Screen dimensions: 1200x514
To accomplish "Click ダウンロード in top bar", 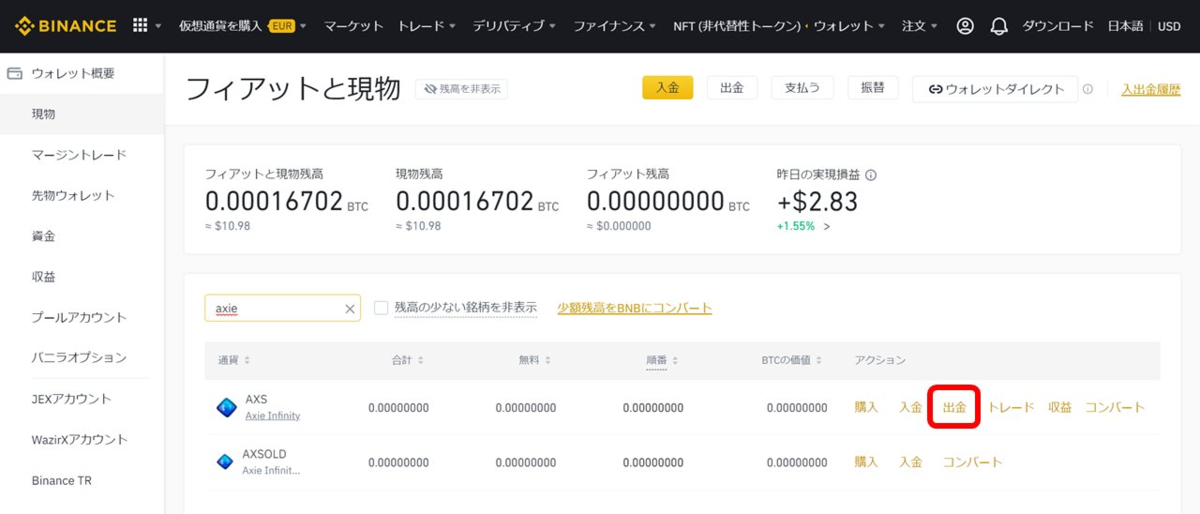I will [x=1058, y=26].
